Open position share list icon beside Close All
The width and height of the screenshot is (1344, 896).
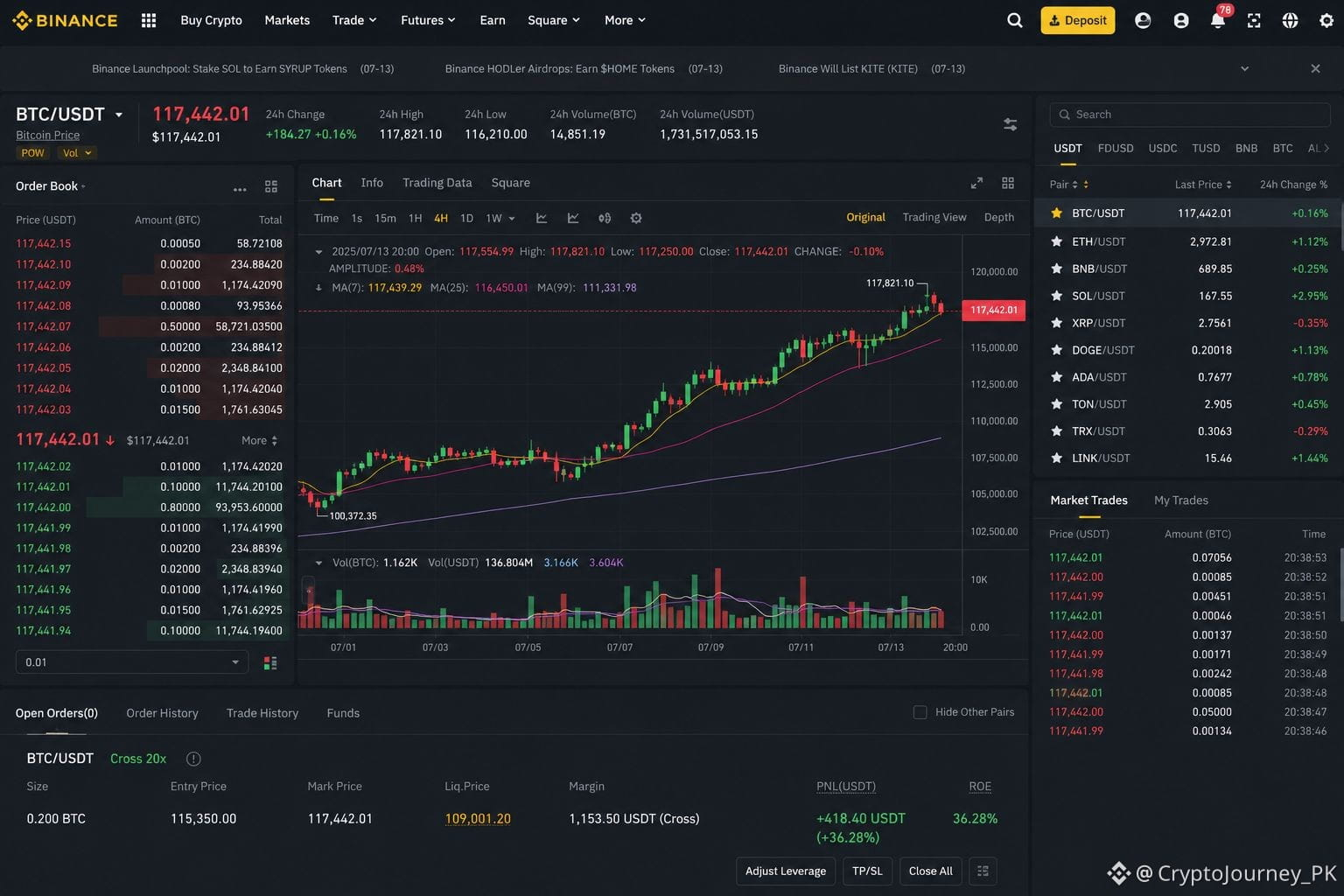(x=983, y=871)
